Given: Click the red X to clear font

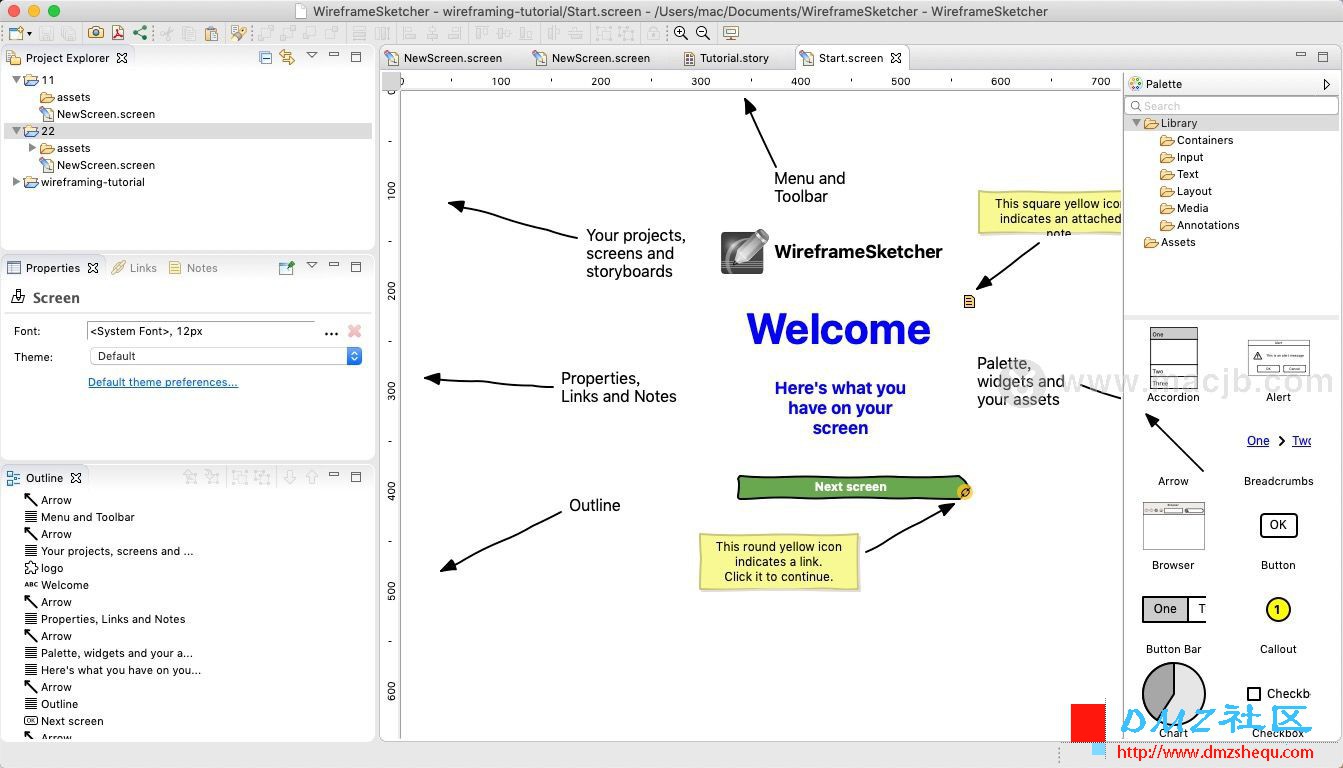Looking at the screenshot, I should [x=354, y=331].
